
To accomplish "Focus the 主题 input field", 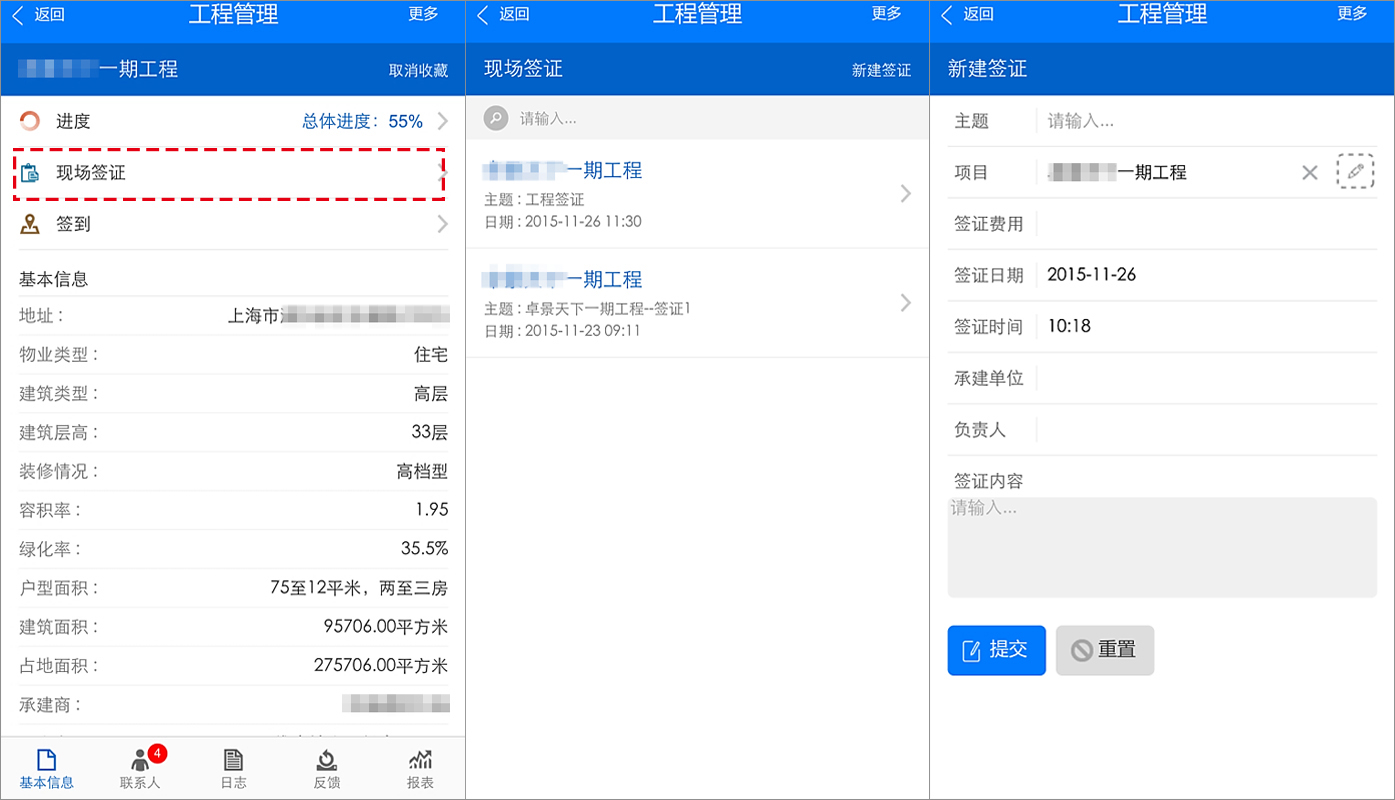I will coord(1207,121).
